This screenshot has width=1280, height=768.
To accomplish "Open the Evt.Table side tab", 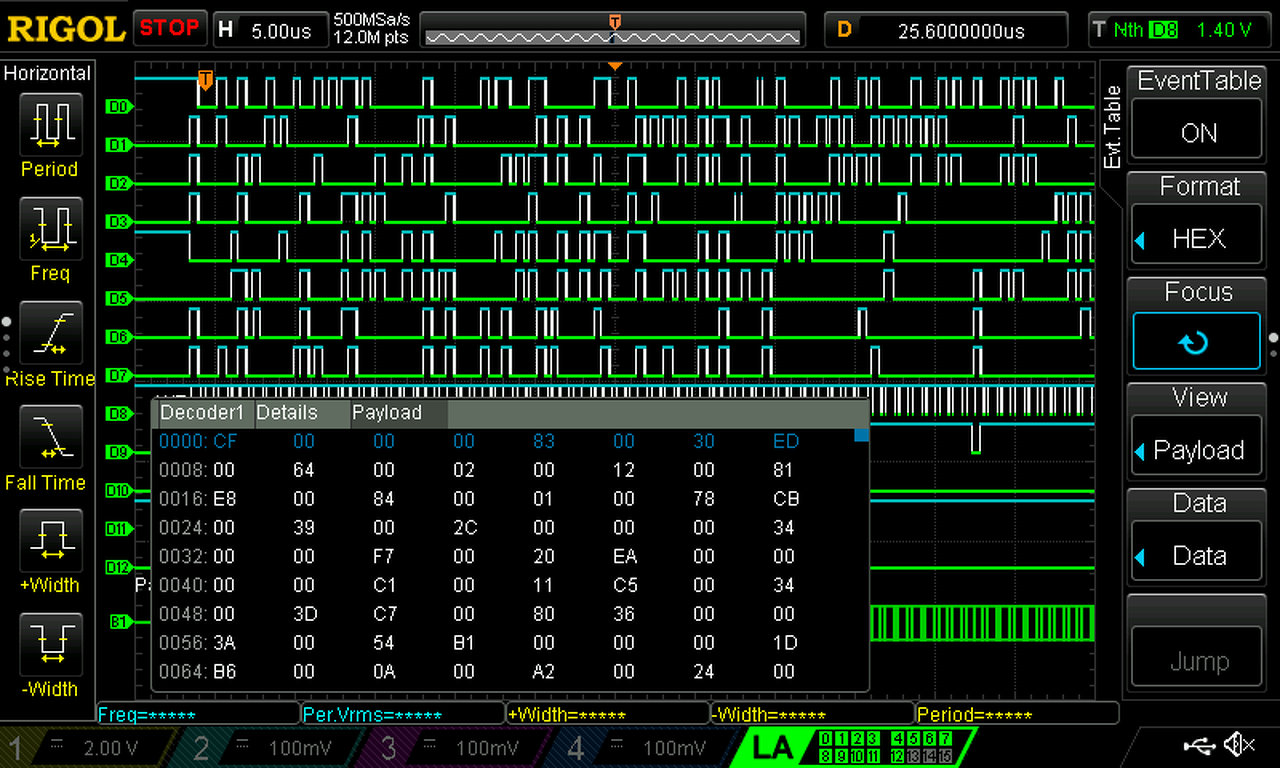I will coord(1112,128).
